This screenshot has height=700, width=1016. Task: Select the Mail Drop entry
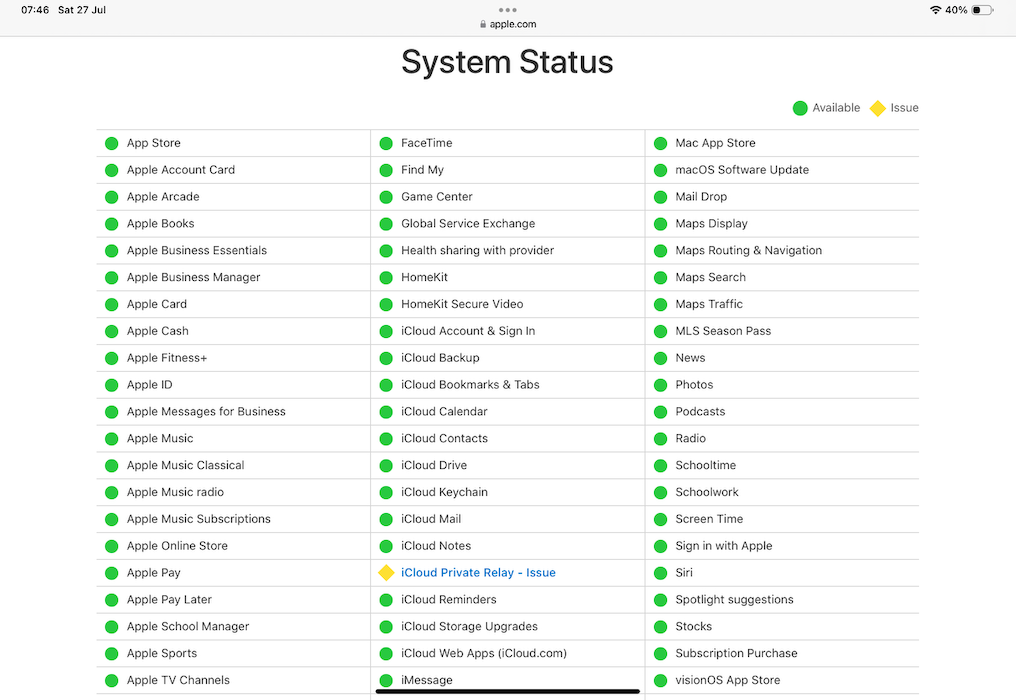pyautogui.click(x=701, y=197)
